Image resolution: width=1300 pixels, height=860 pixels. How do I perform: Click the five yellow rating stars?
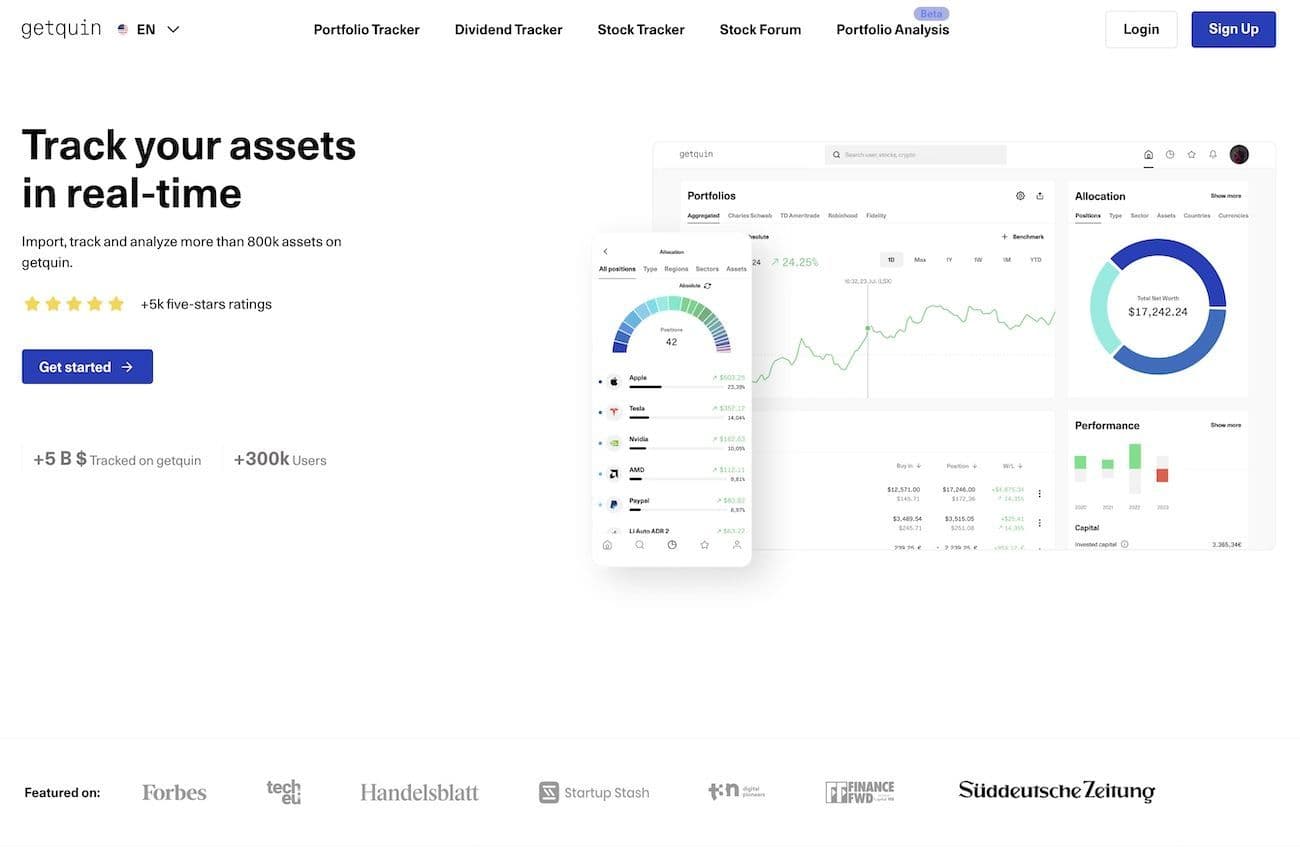tap(74, 304)
